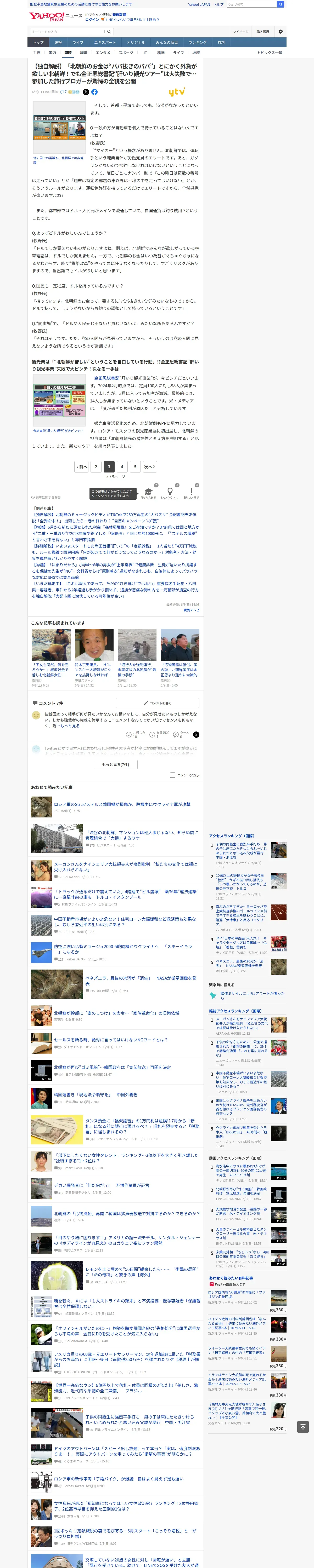The height and width of the screenshot is (1568, 314).
Task: Open video ranking 海水浴中にサメに襲われ
Action: click(x=241, y=1171)
